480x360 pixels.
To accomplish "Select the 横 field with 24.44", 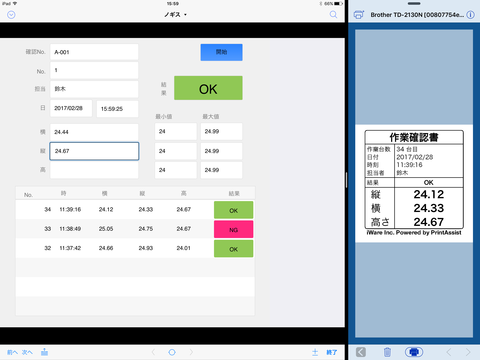I will coord(94,132).
